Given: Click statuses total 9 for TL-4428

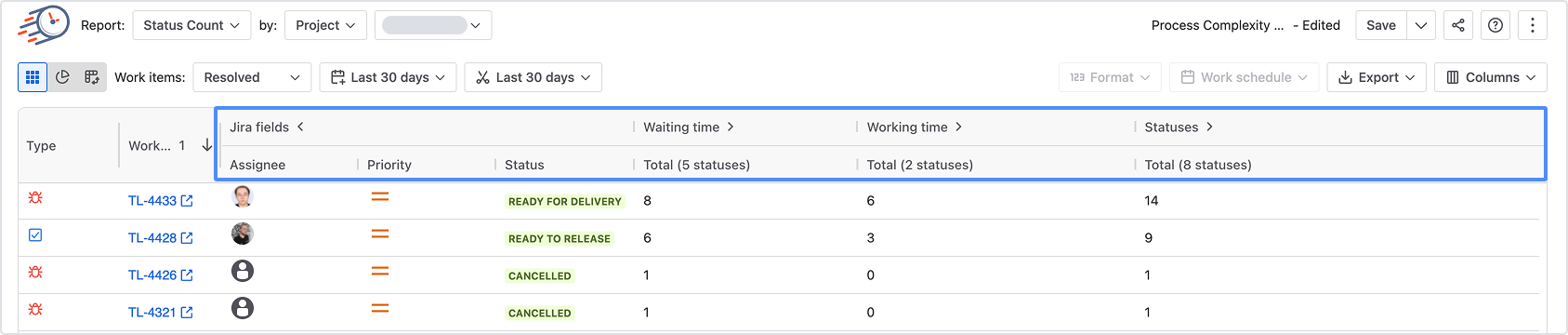Looking at the screenshot, I should pos(1149,238).
